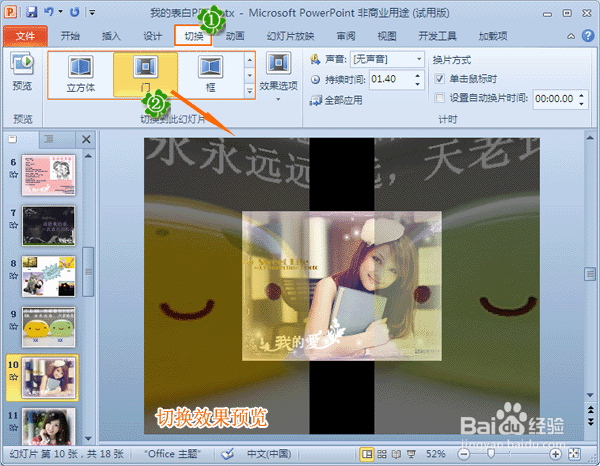Select the 框 transition effect
This screenshot has width=600, height=466.
click(210, 74)
